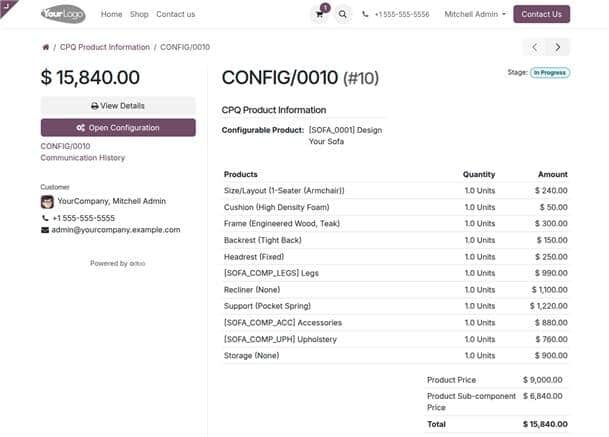The width and height of the screenshot is (609, 437).
Task: Click the $ 1,100.00 amount cell
Action: point(550,290)
